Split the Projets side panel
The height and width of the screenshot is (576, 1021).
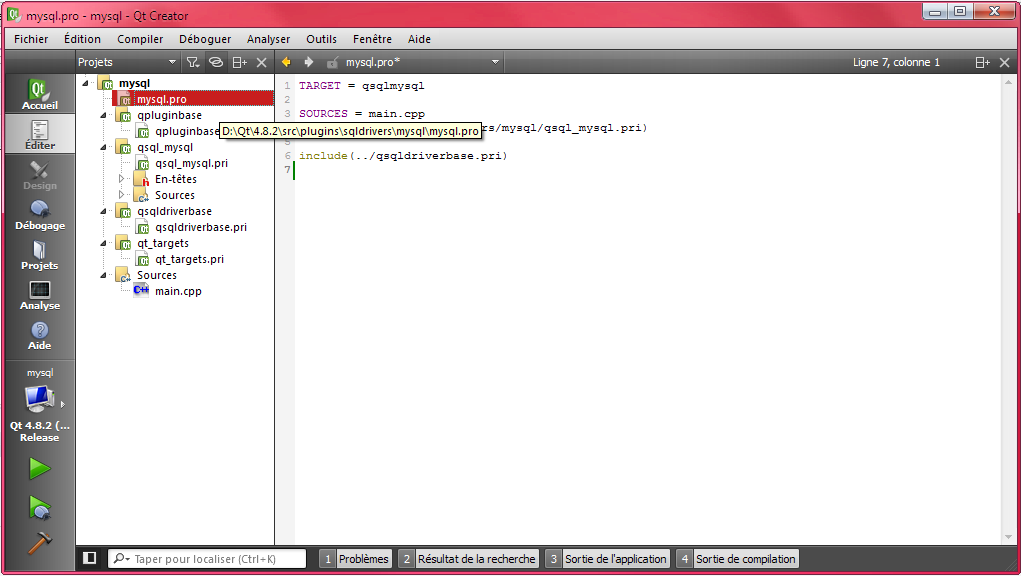(x=240, y=62)
